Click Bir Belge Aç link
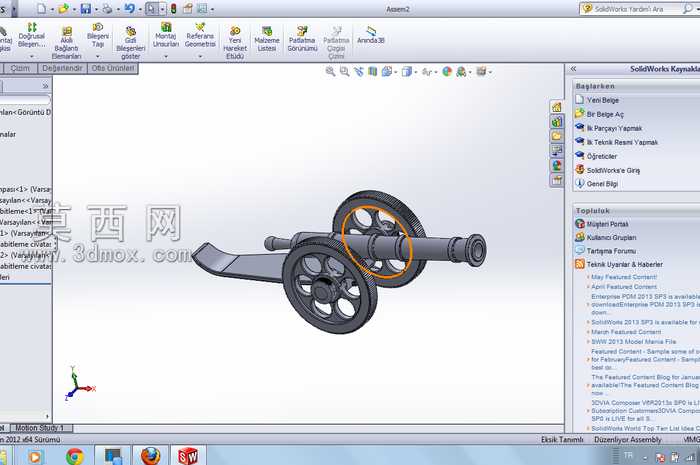Image resolution: width=700 pixels, height=465 pixels. (605, 114)
